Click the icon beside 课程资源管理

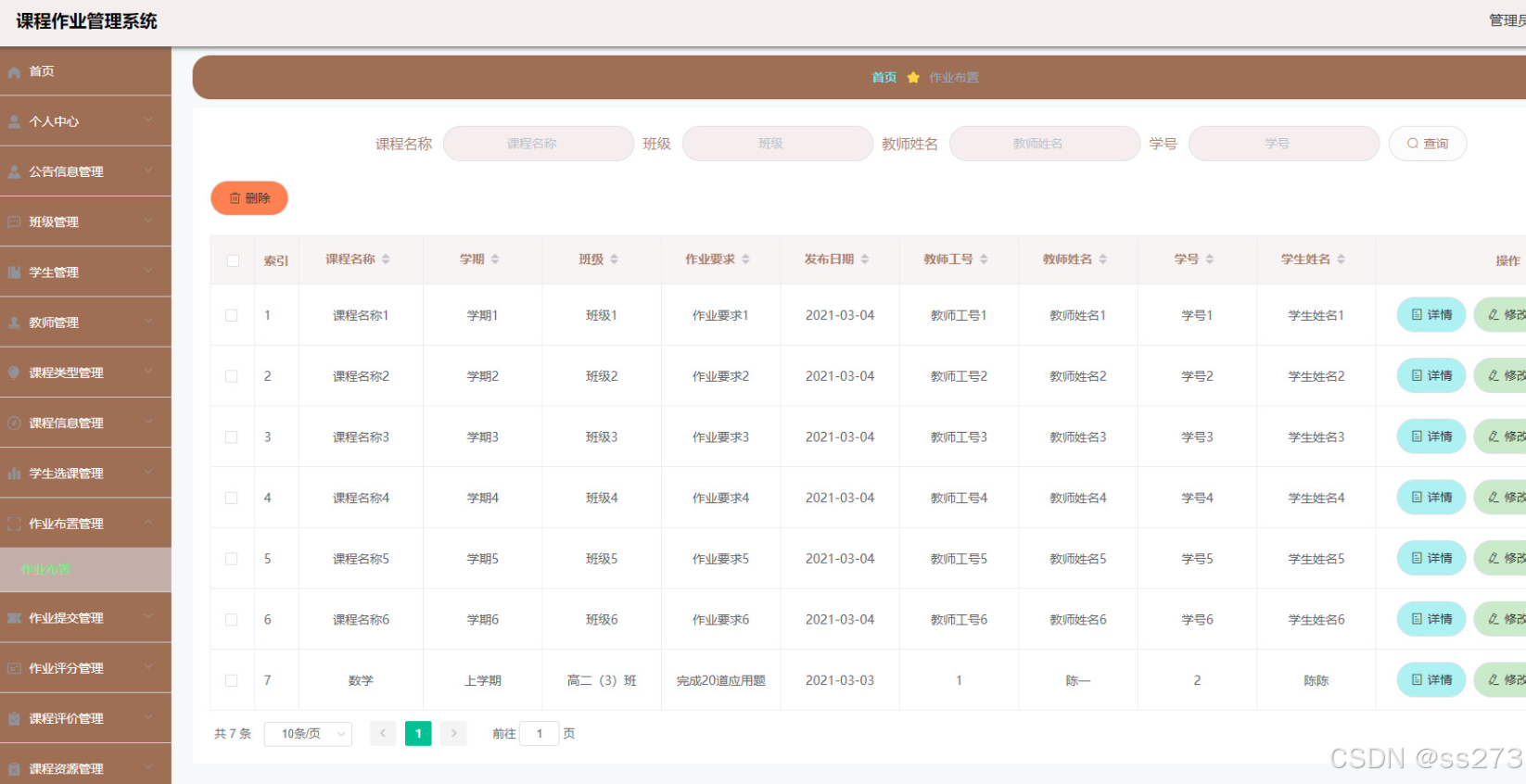(14, 769)
